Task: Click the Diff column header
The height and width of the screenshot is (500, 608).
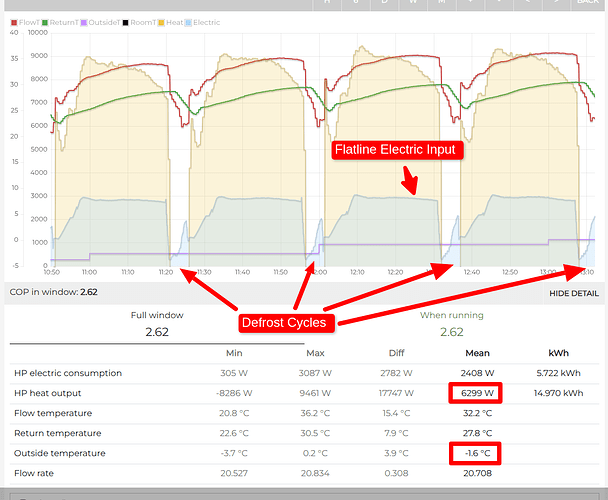Action: pyautogui.click(x=396, y=353)
